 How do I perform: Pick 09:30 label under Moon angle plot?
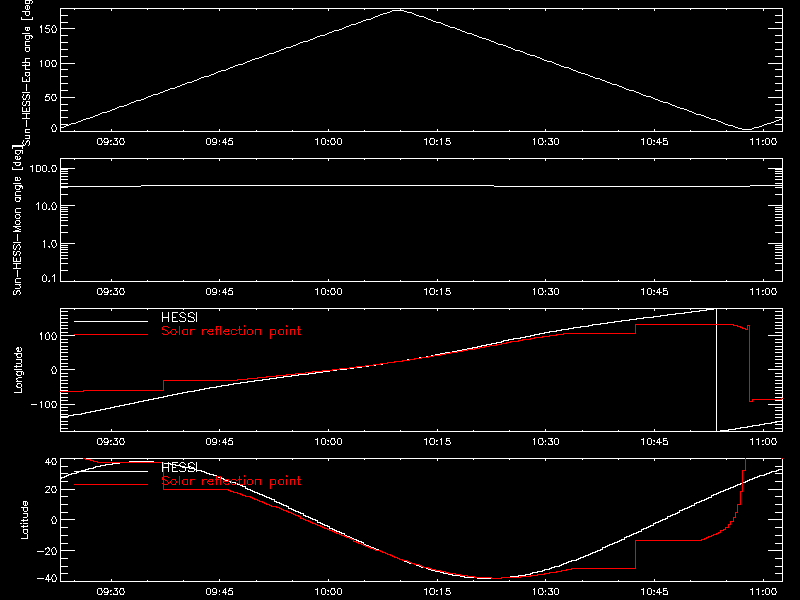[111, 292]
